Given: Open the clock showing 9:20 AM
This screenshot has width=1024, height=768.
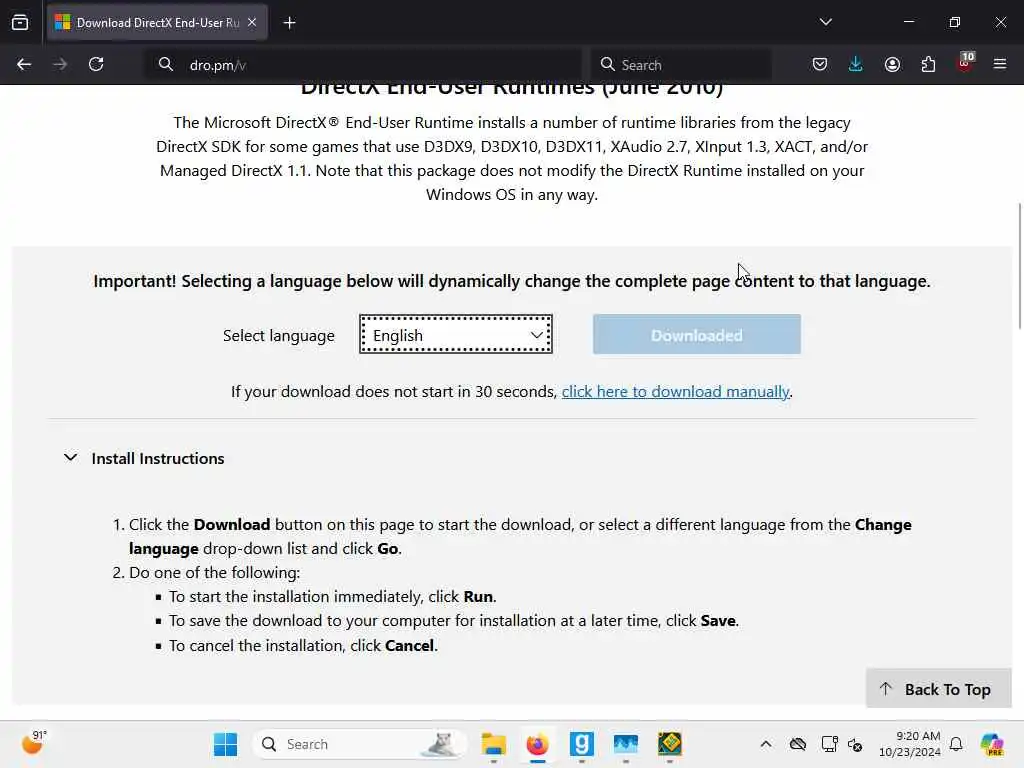Looking at the screenshot, I should tap(910, 744).
